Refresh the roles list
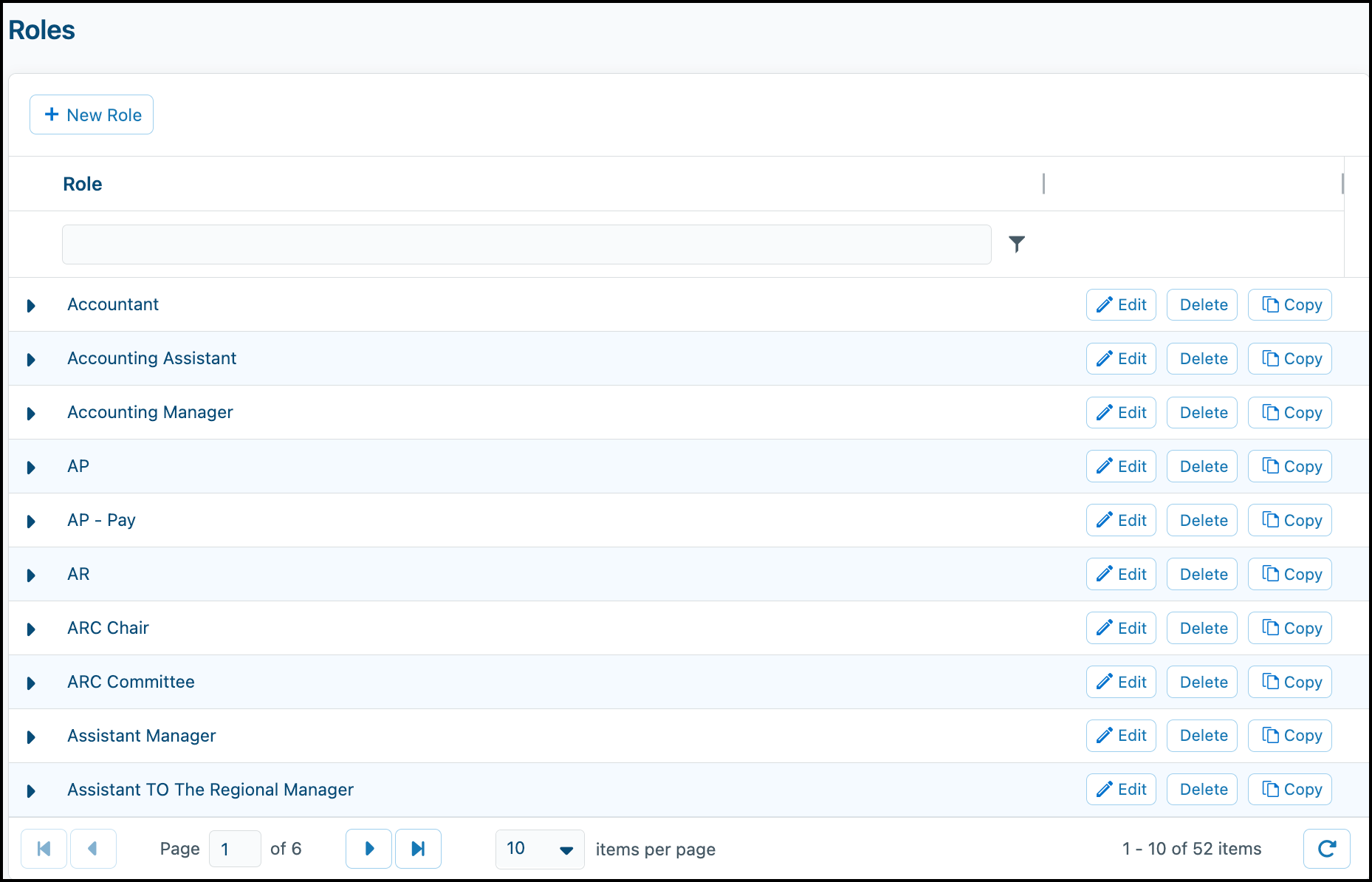 coord(1326,849)
